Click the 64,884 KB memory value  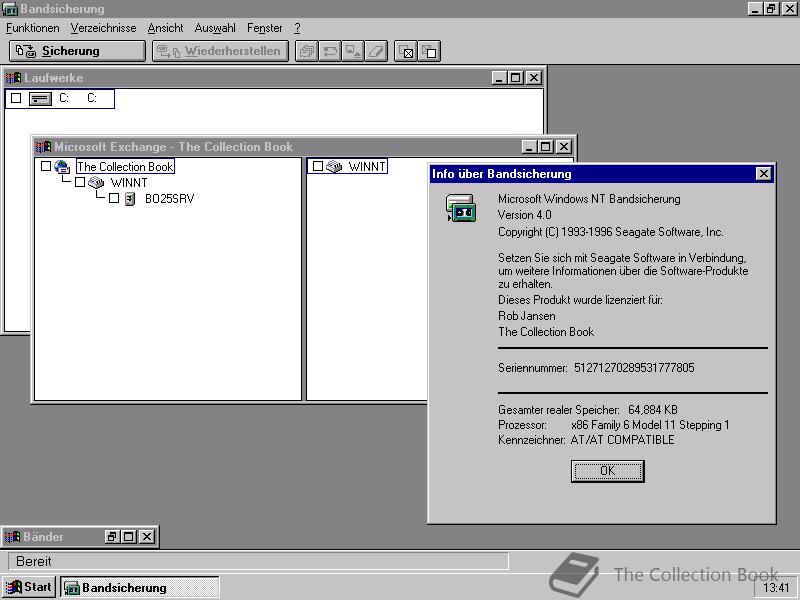click(x=653, y=410)
